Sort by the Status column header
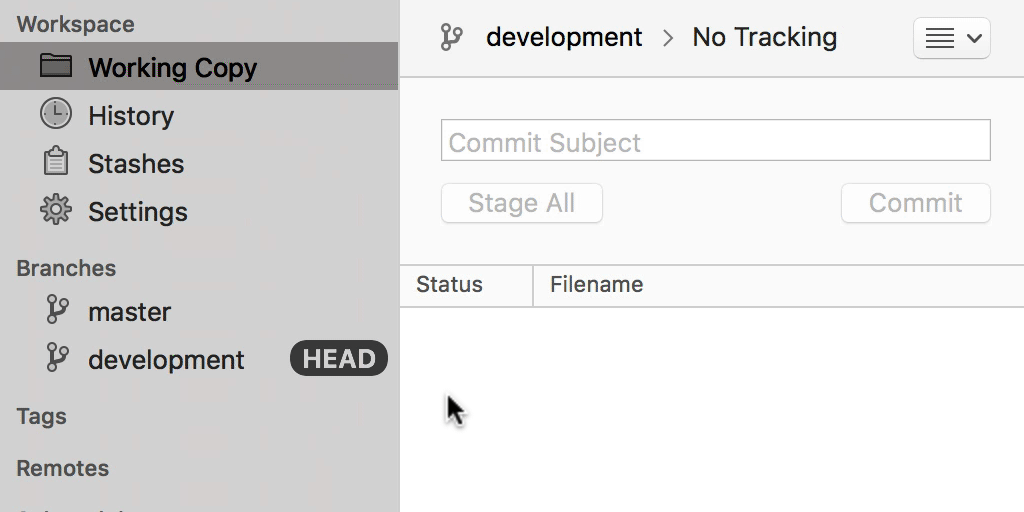1024x512 pixels. [449, 285]
